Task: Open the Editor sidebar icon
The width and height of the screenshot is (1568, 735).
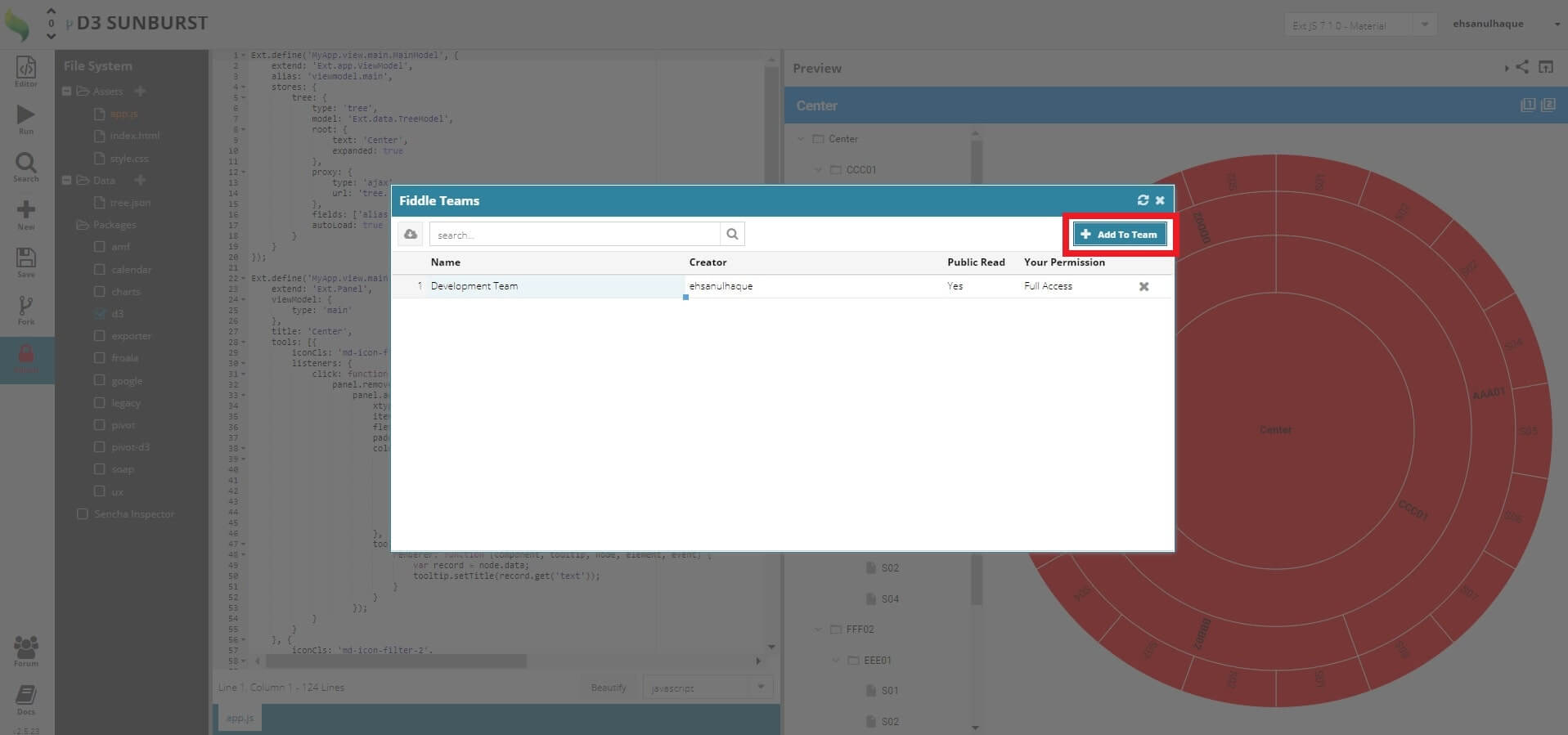Action: [x=26, y=71]
